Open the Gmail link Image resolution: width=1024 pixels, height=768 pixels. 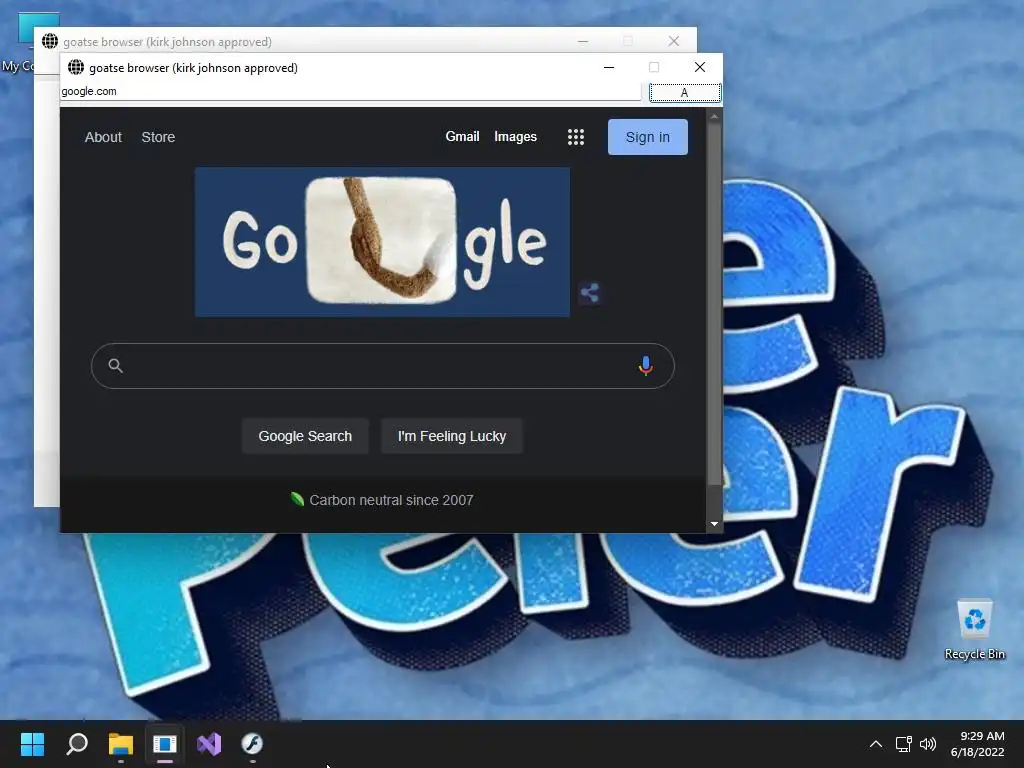462,136
